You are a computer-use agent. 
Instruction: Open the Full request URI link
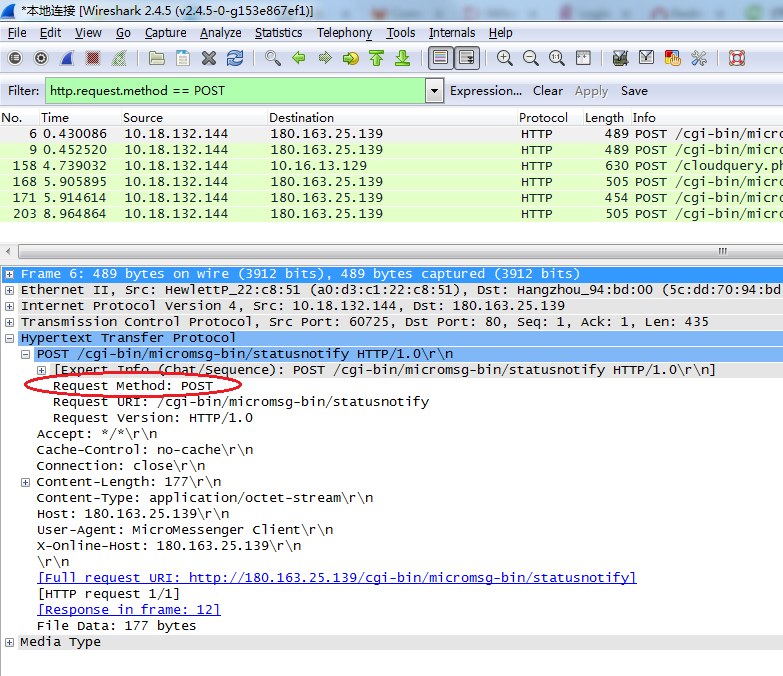point(337,578)
